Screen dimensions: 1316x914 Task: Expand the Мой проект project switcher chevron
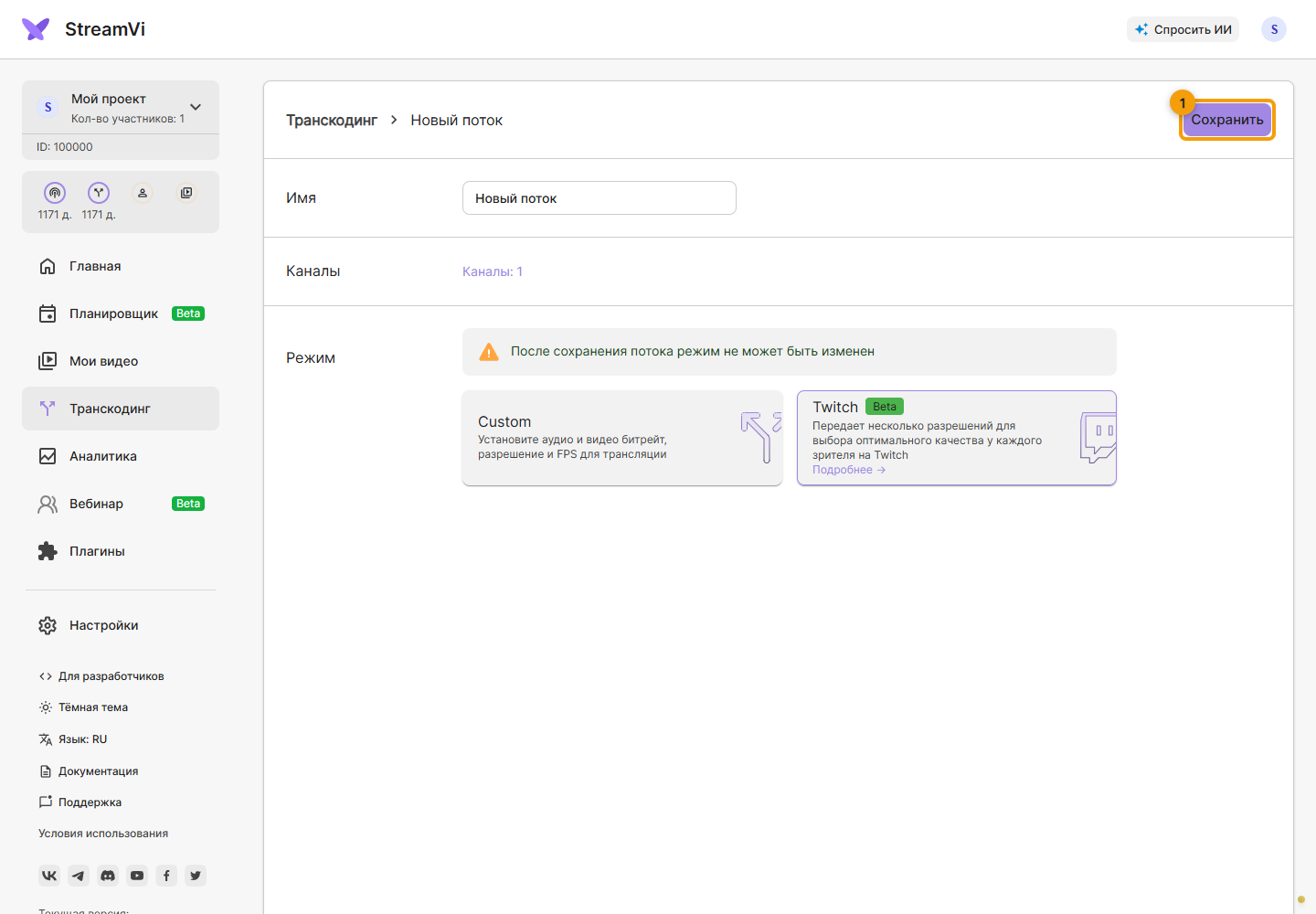196,107
